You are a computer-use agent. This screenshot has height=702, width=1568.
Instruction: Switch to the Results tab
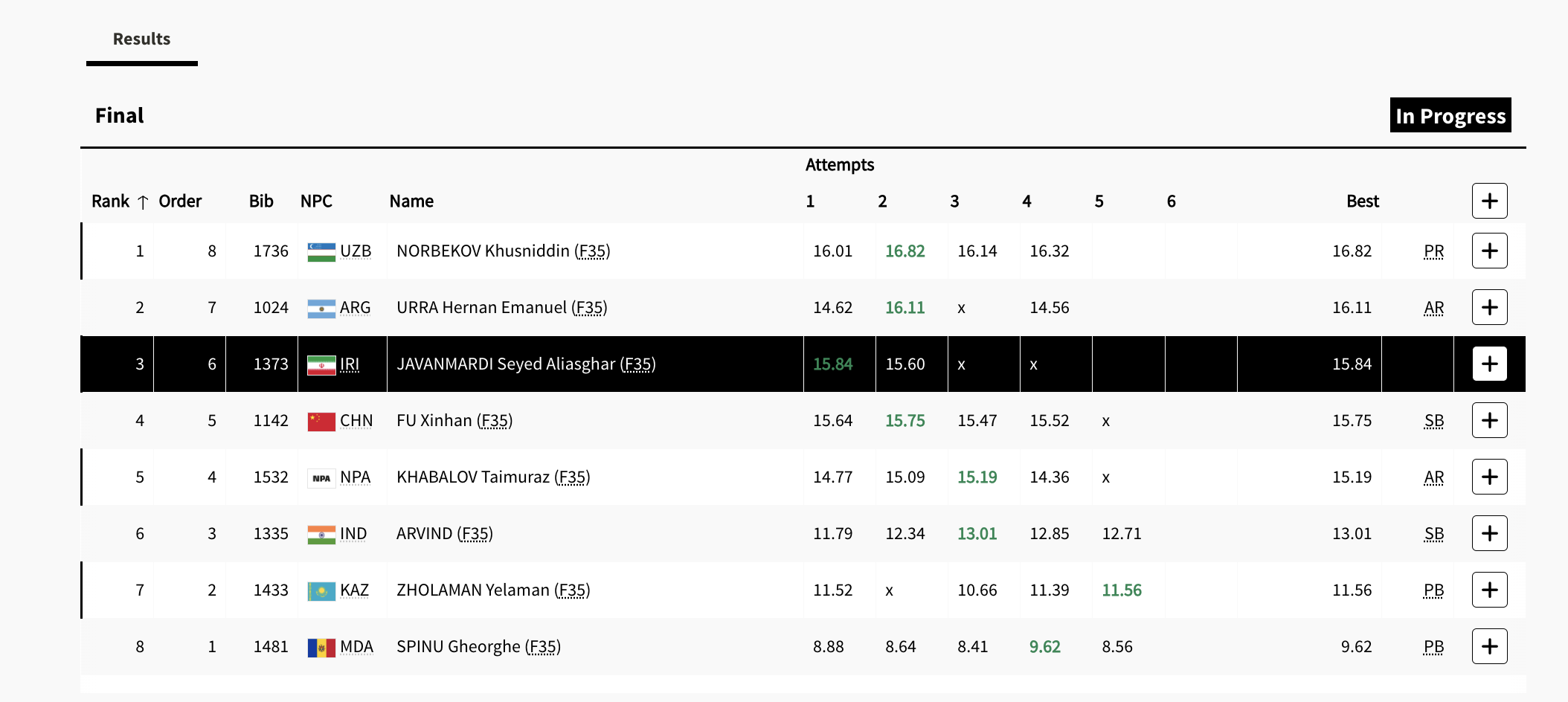141,39
